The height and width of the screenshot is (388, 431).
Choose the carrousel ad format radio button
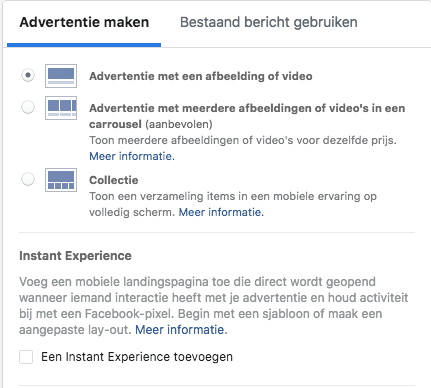click(28, 107)
